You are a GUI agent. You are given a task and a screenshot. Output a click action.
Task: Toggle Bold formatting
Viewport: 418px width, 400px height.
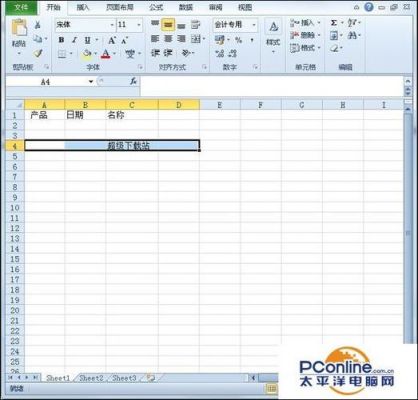(x=61, y=40)
